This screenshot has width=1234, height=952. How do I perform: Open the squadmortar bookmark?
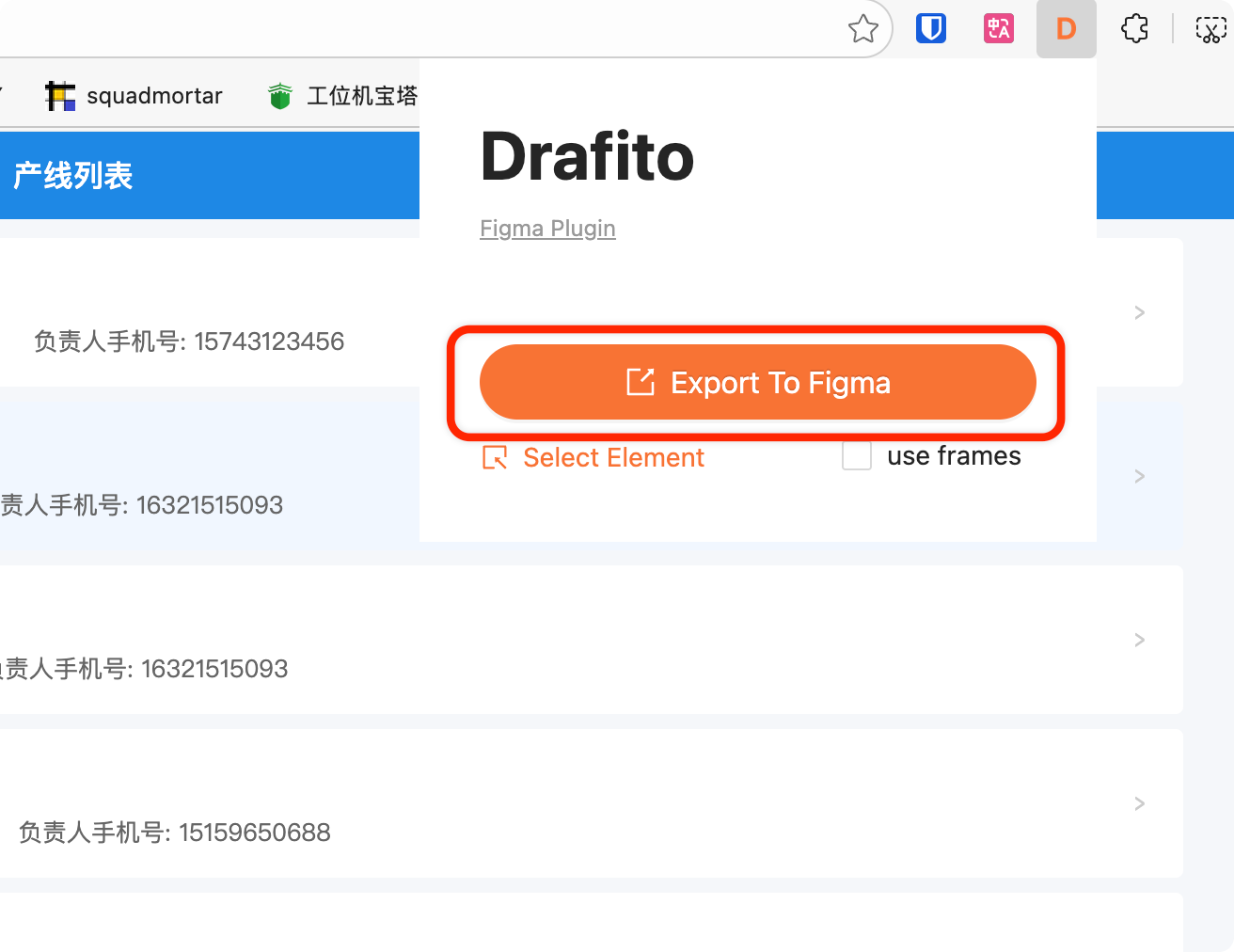point(134,96)
